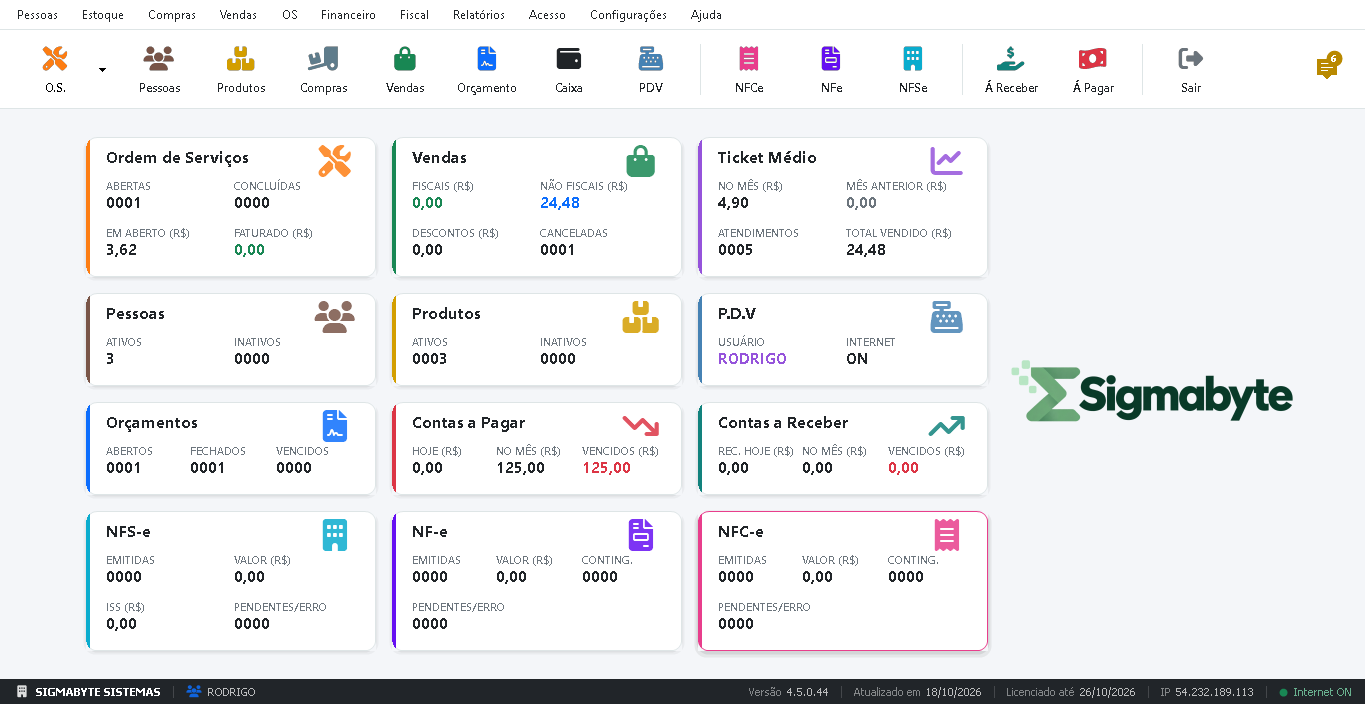1365x704 pixels.
Task: Open the Configurações menu
Action: [x=628, y=15]
